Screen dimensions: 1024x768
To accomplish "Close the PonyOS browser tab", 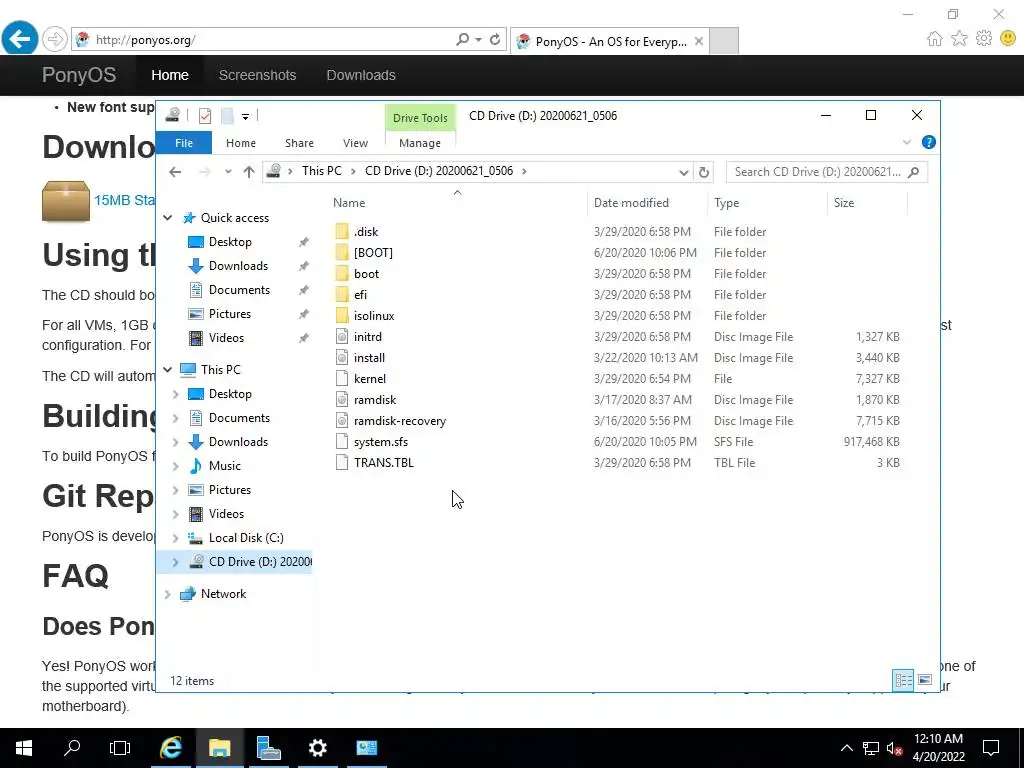I will [699, 41].
